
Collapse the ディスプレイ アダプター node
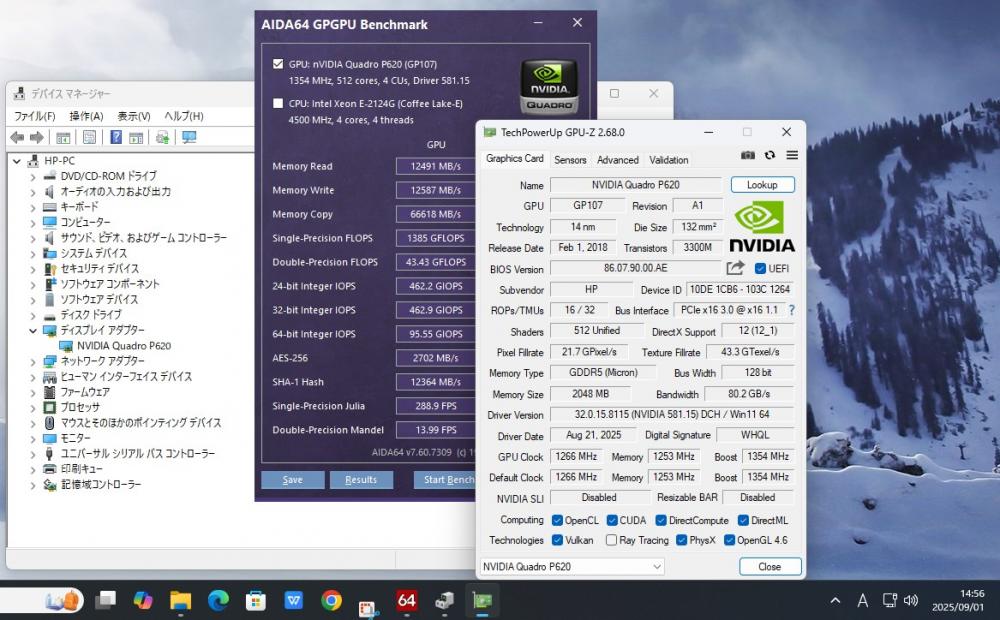33,330
